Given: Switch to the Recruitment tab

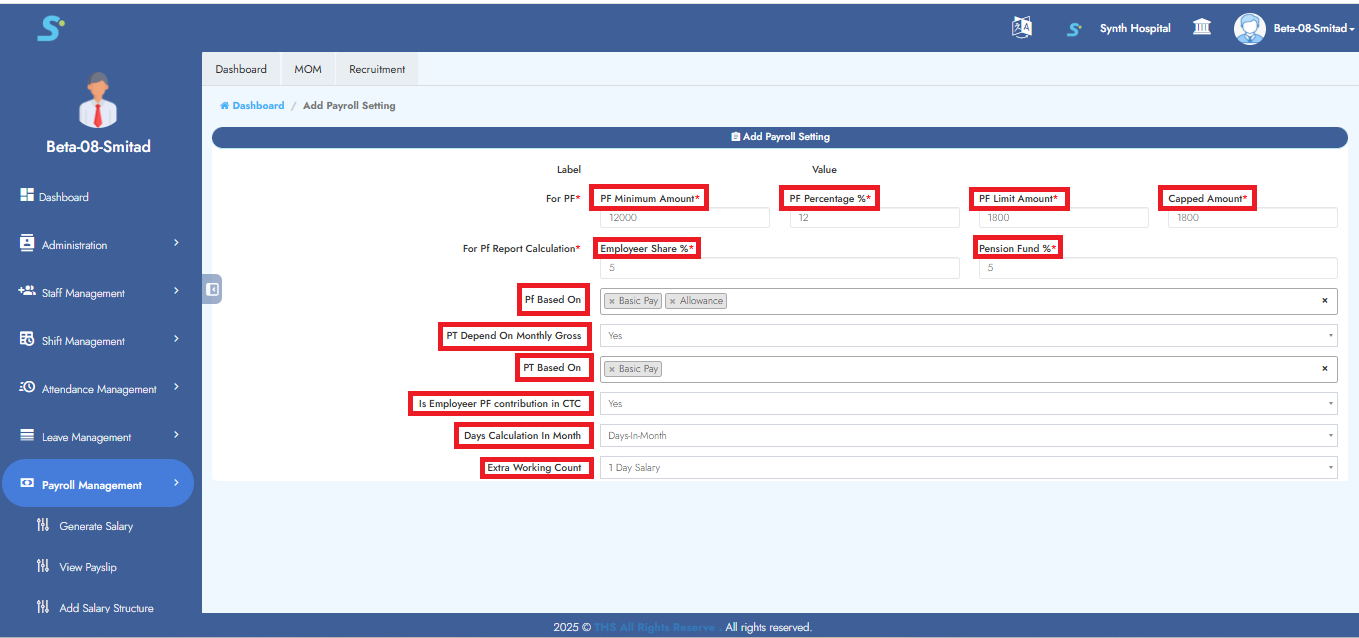Looking at the screenshot, I should (x=377, y=69).
